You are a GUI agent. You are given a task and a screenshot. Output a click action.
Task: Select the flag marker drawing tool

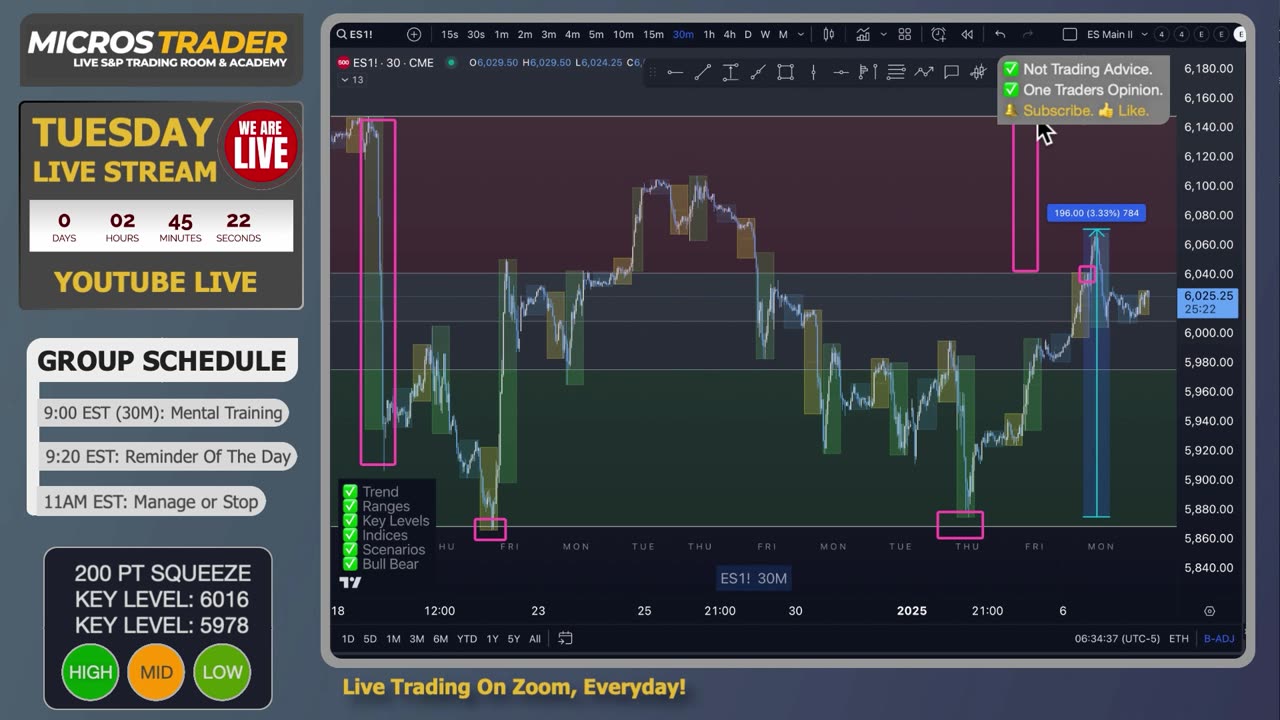(868, 72)
